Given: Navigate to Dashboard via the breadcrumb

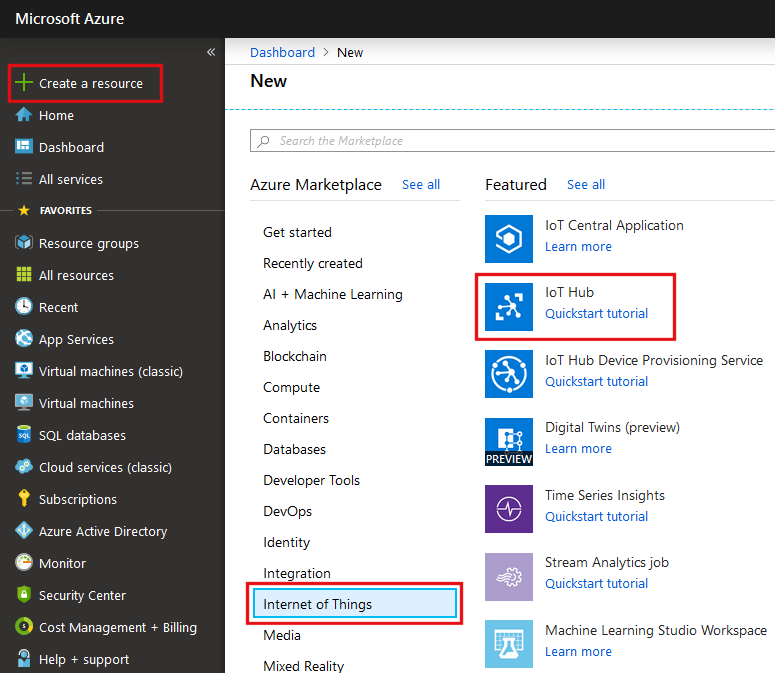Looking at the screenshot, I should click(x=282, y=52).
